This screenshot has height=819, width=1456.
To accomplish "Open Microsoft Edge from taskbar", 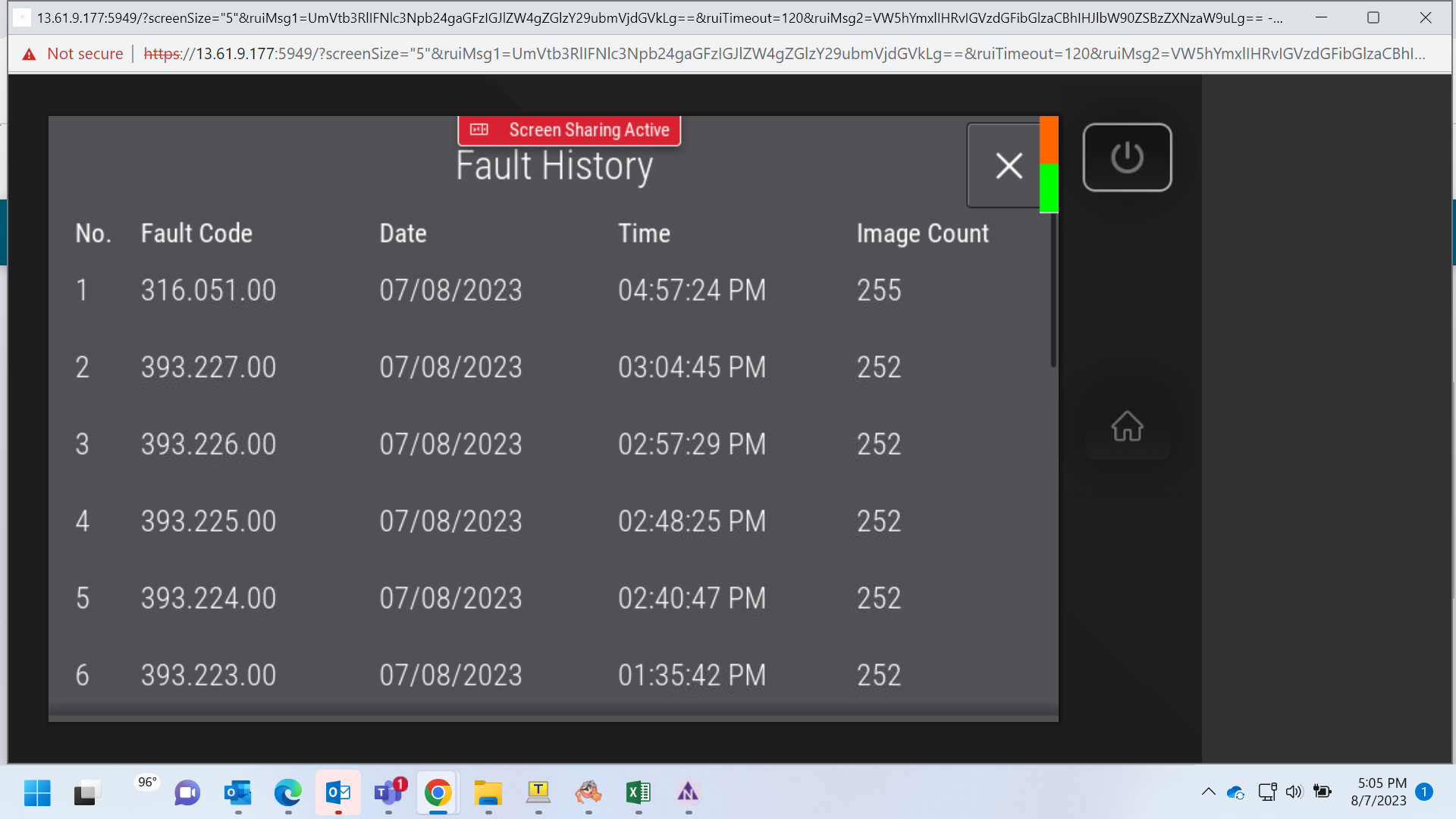I will (288, 793).
